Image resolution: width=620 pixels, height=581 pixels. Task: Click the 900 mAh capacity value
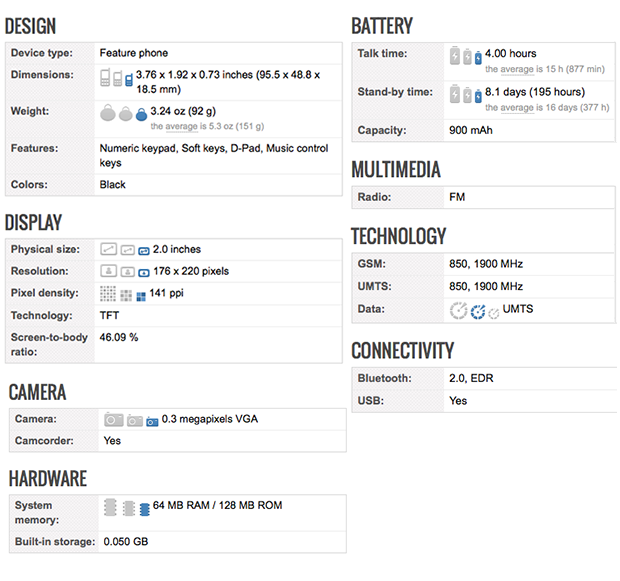click(473, 130)
